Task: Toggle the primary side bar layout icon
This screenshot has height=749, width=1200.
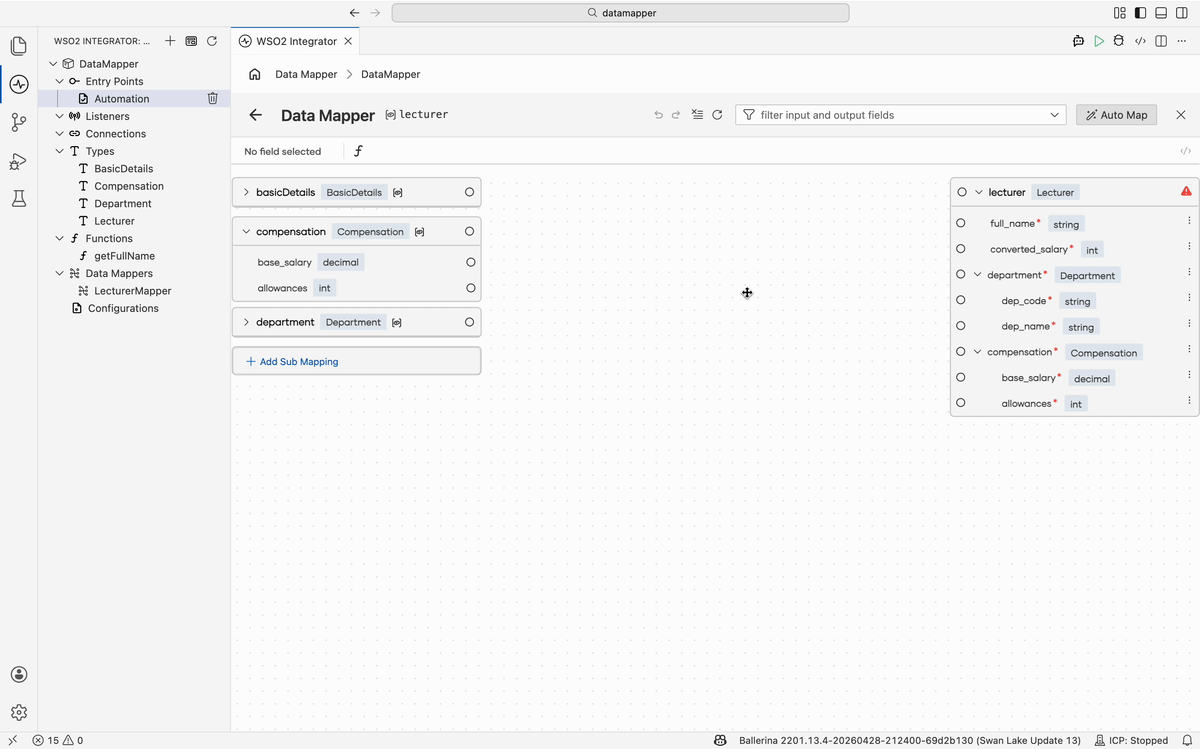Action: [1140, 13]
